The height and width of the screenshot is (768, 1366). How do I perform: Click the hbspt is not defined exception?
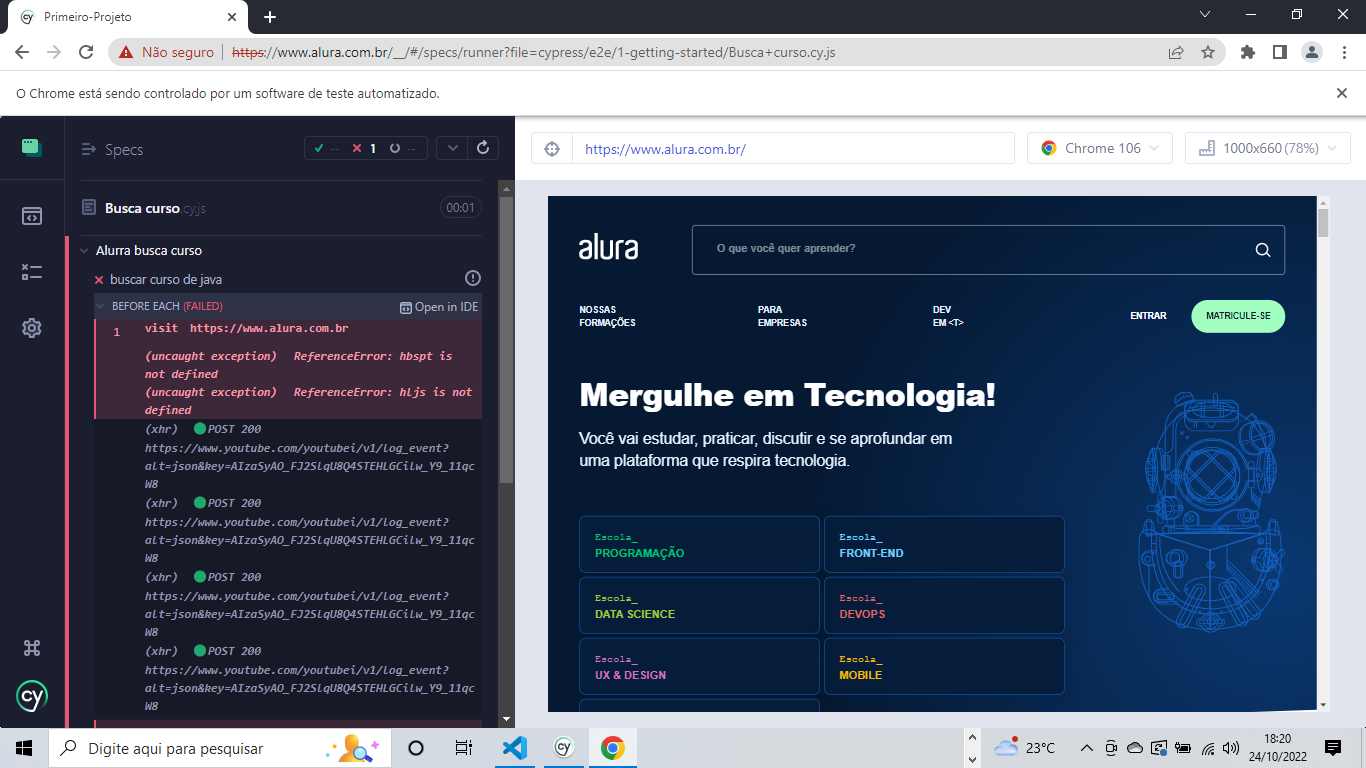coord(299,365)
